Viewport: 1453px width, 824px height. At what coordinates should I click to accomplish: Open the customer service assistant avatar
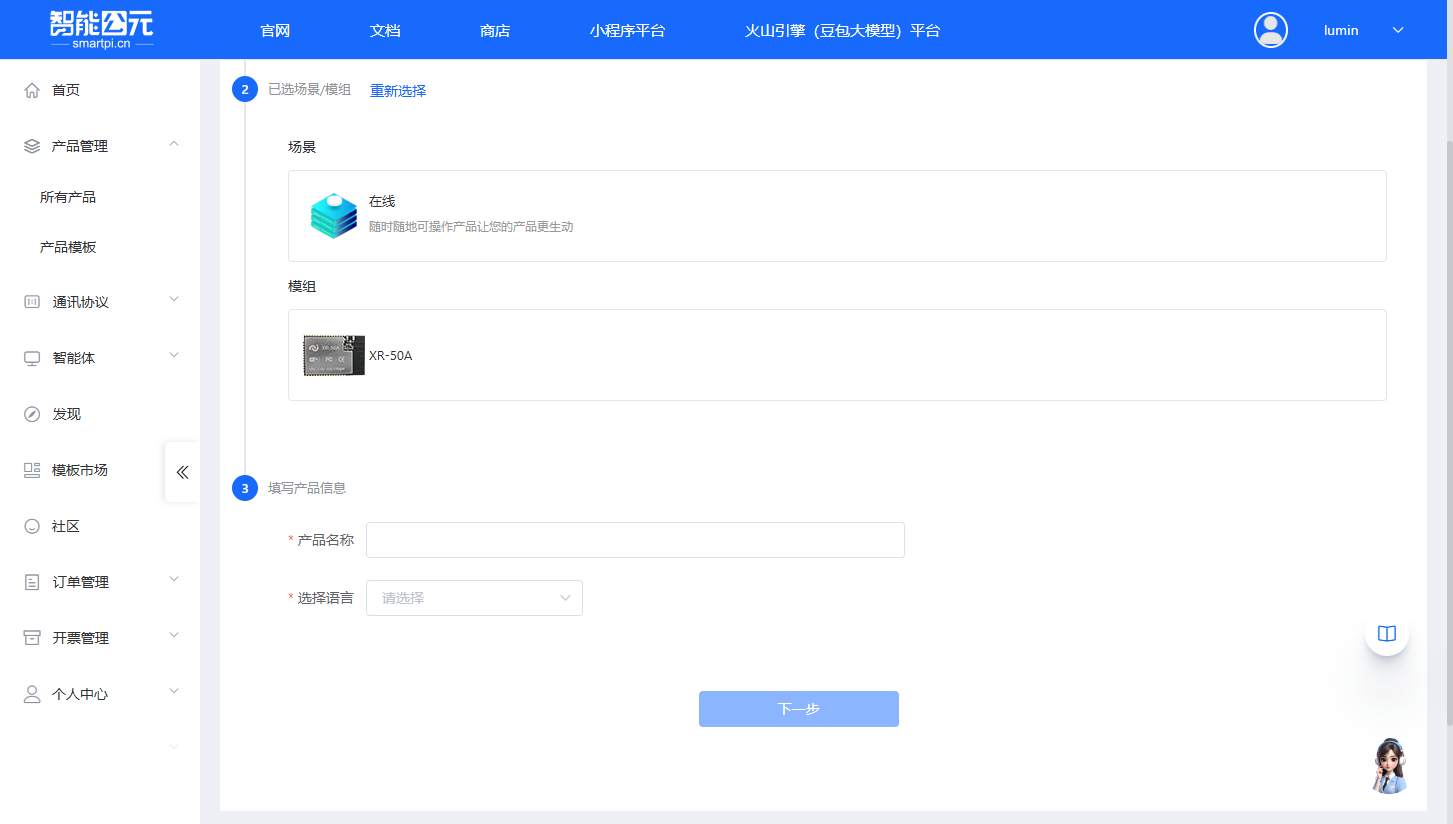click(1389, 766)
